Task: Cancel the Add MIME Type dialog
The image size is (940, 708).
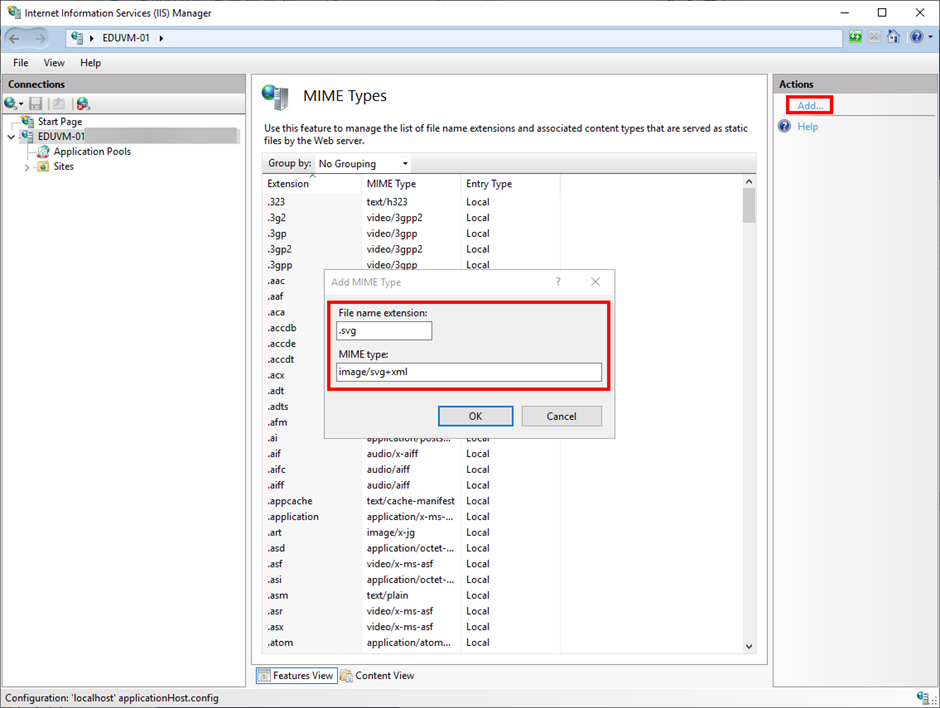Action: point(562,416)
